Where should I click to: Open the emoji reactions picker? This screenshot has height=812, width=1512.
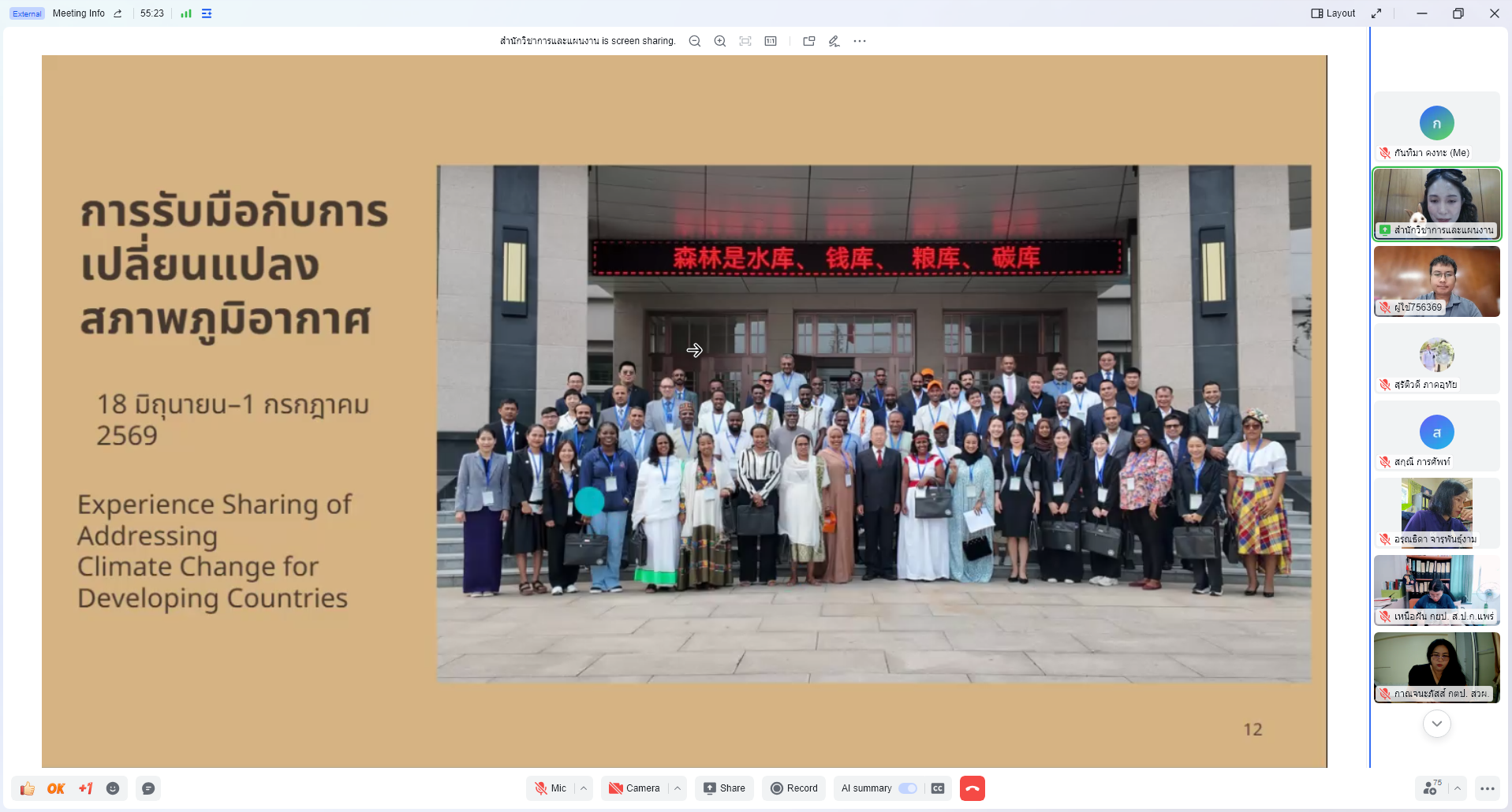pyautogui.click(x=113, y=788)
